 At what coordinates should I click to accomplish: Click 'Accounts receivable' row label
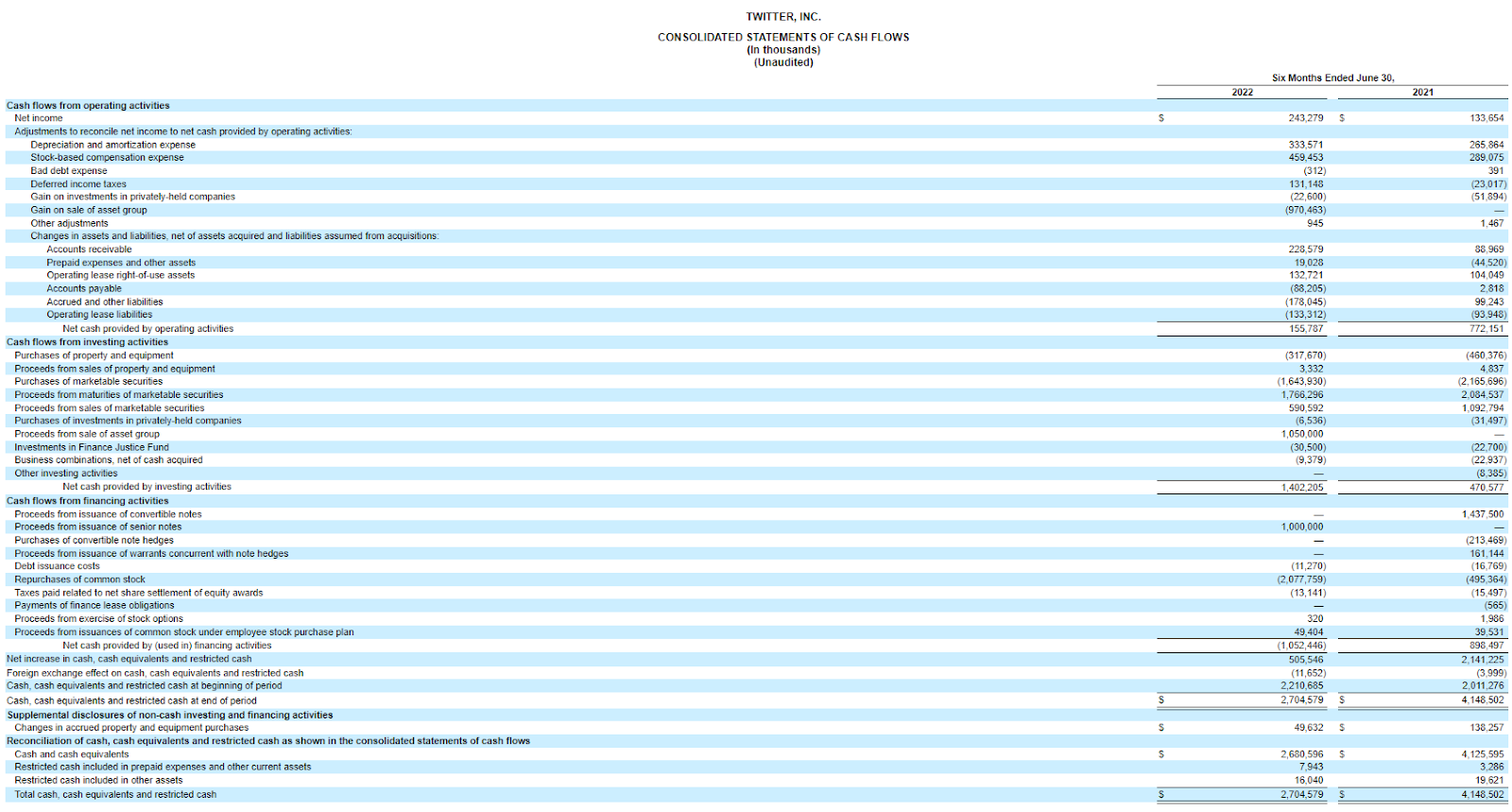pos(89,250)
